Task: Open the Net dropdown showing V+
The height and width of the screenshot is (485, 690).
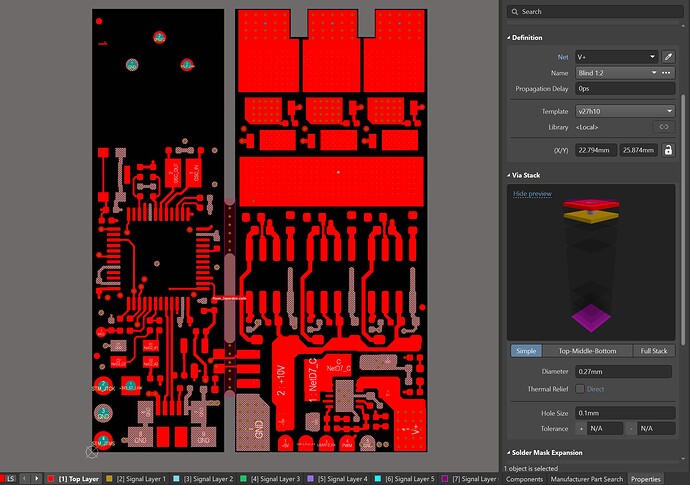Action: click(616, 57)
